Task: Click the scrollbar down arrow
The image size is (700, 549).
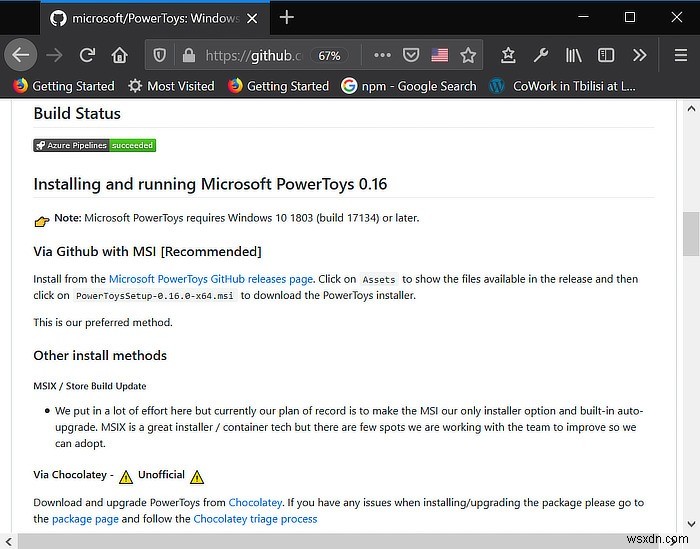Action: coord(691,524)
